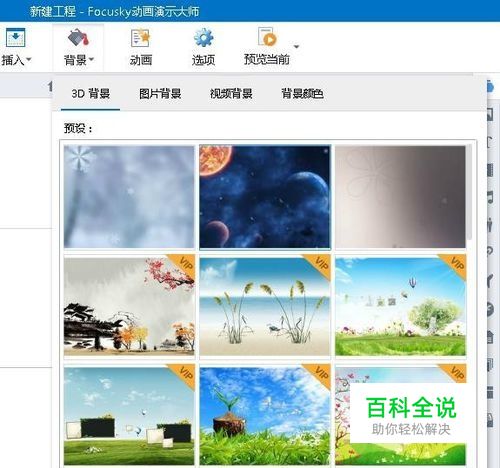
Task: Click the 预览当前 toolbar label
Action: [x=267, y=59]
